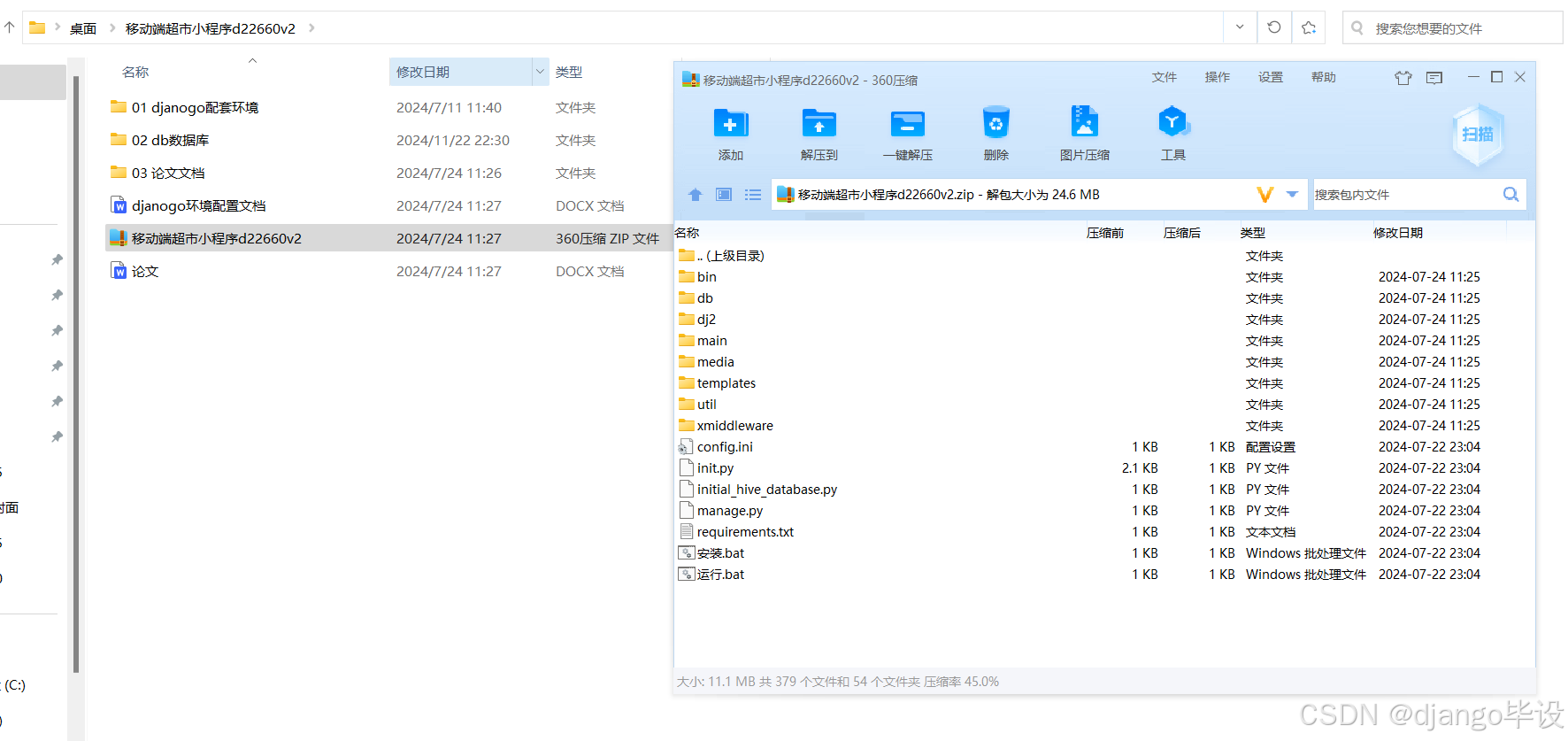Click the 添加 (Add) icon in 360压缩
The image size is (1568, 741).
731,123
